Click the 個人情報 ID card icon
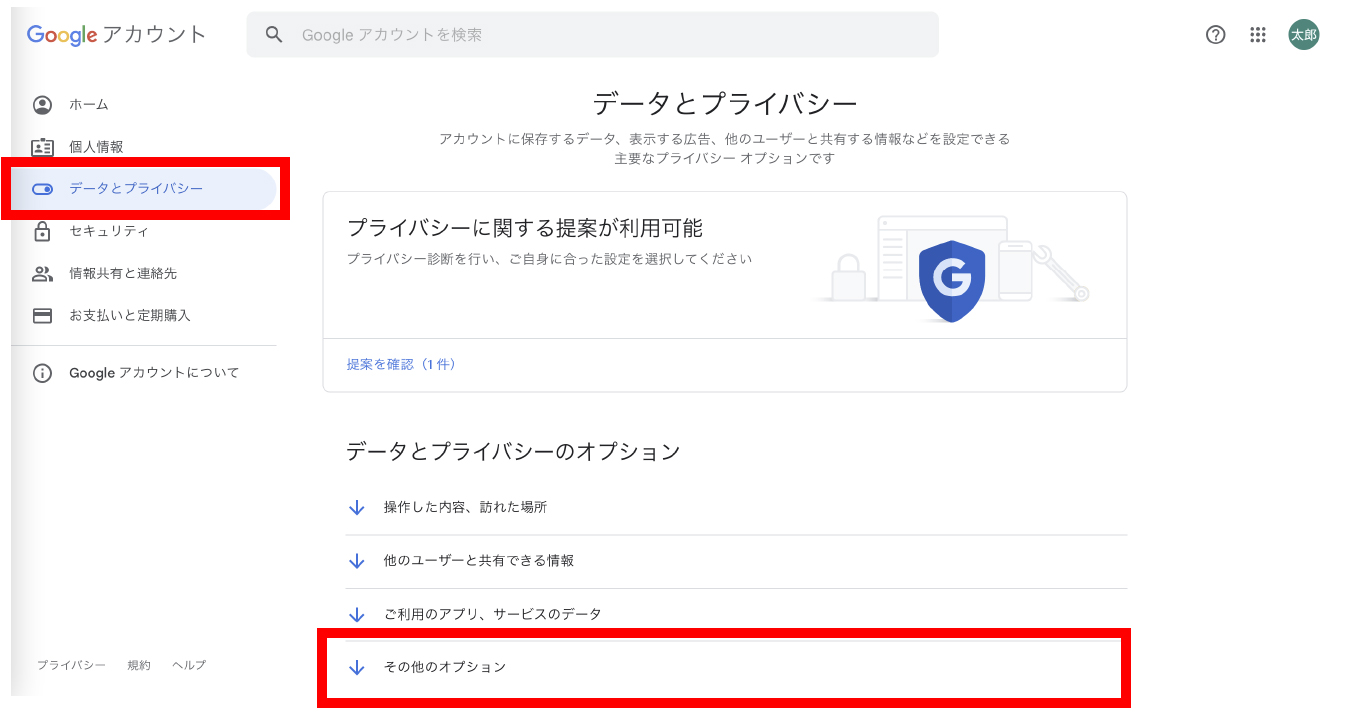Viewport: 1345px width, 724px height. [x=42, y=147]
